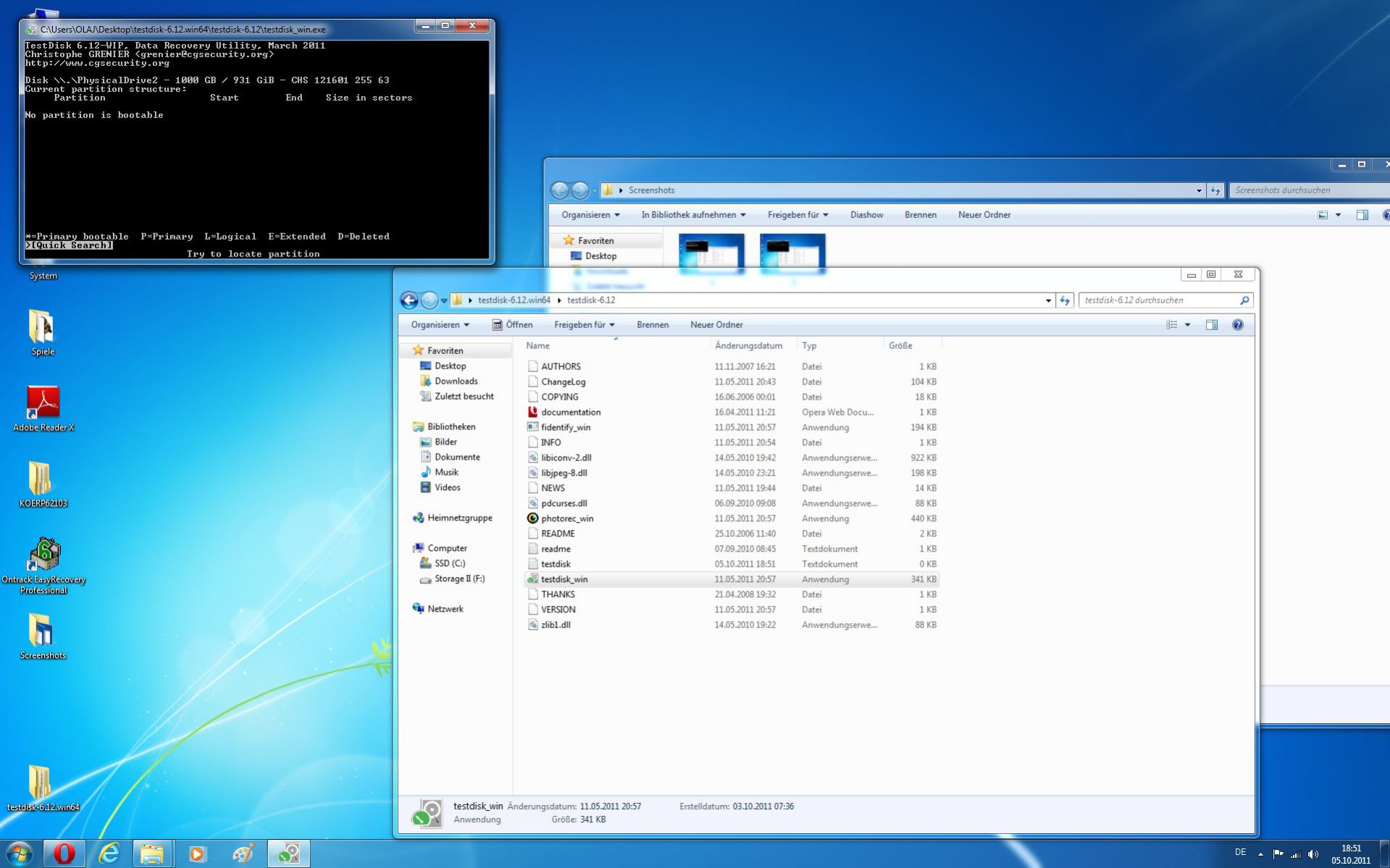Open Internet Explorer from the taskbar
Viewport: 1390px width, 868px height.
click(108, 854)
